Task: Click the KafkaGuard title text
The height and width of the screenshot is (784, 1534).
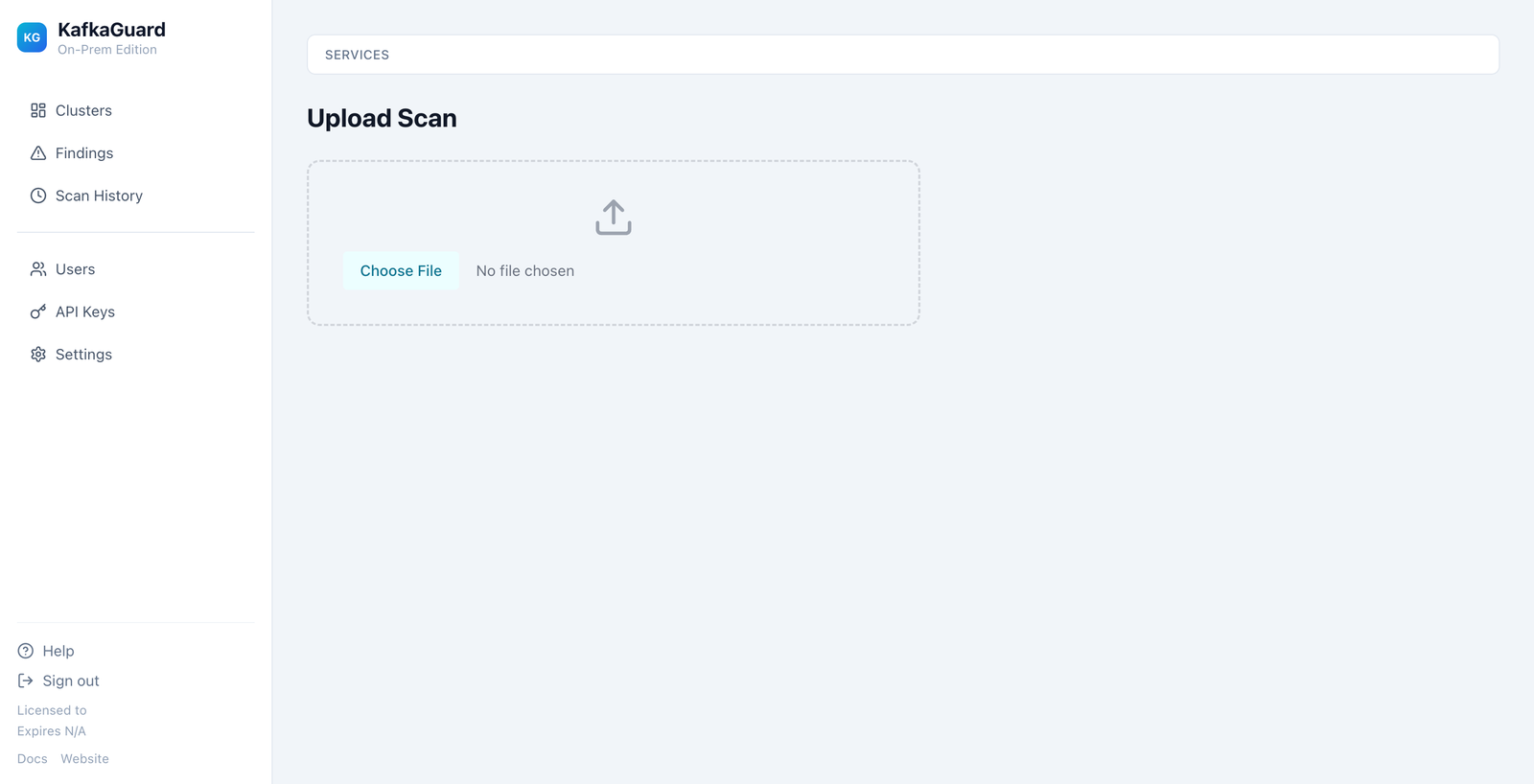Action: tap(111, 30)
